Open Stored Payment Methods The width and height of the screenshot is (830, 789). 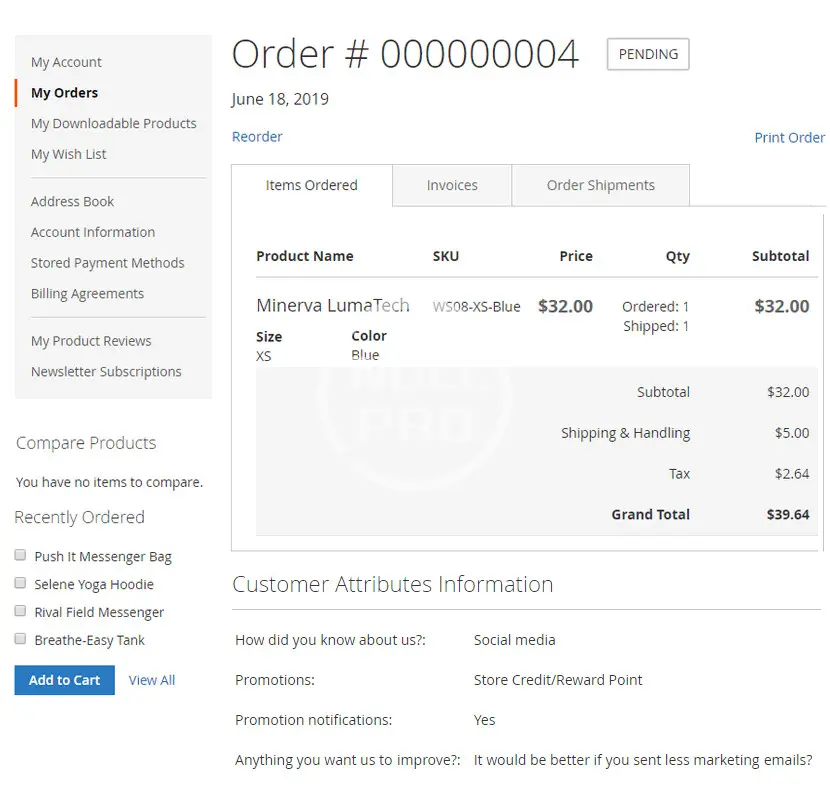click(107, 263)
